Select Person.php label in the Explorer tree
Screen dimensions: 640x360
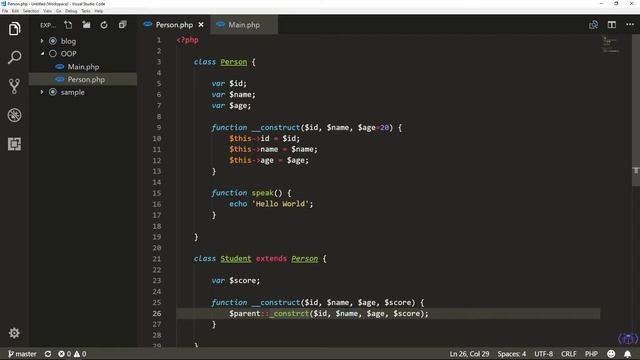(86, 79)
